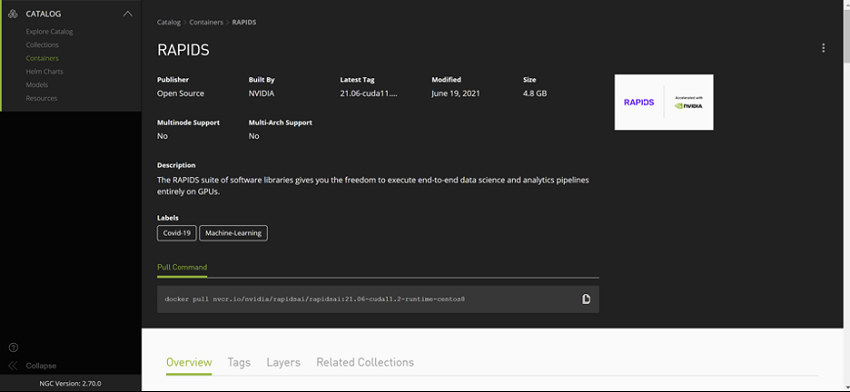850x392 pixels.
Task: Open the three-dot more options menu
Action: point(823,48)
